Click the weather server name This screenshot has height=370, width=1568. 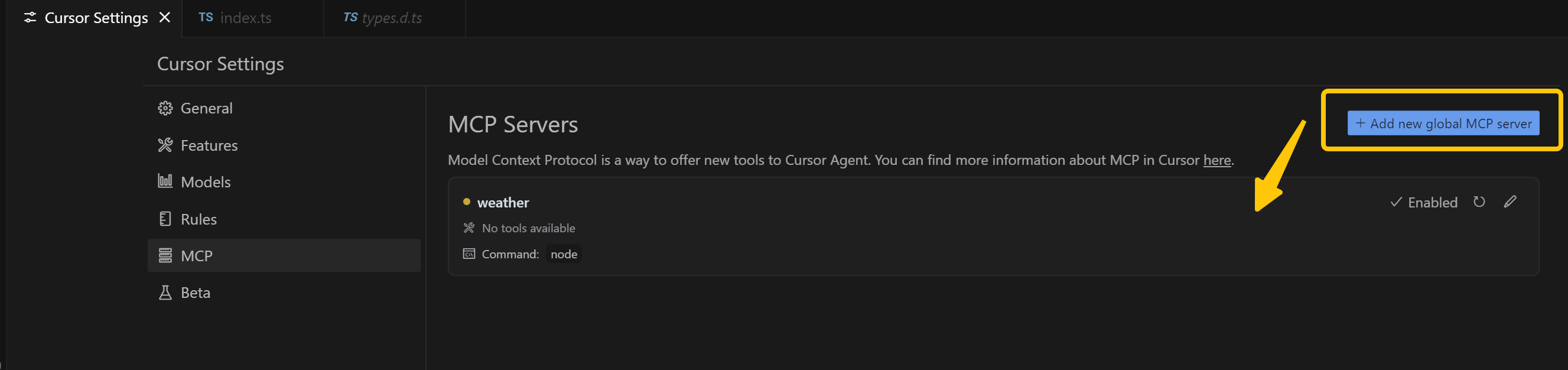[x=503, y=203]
